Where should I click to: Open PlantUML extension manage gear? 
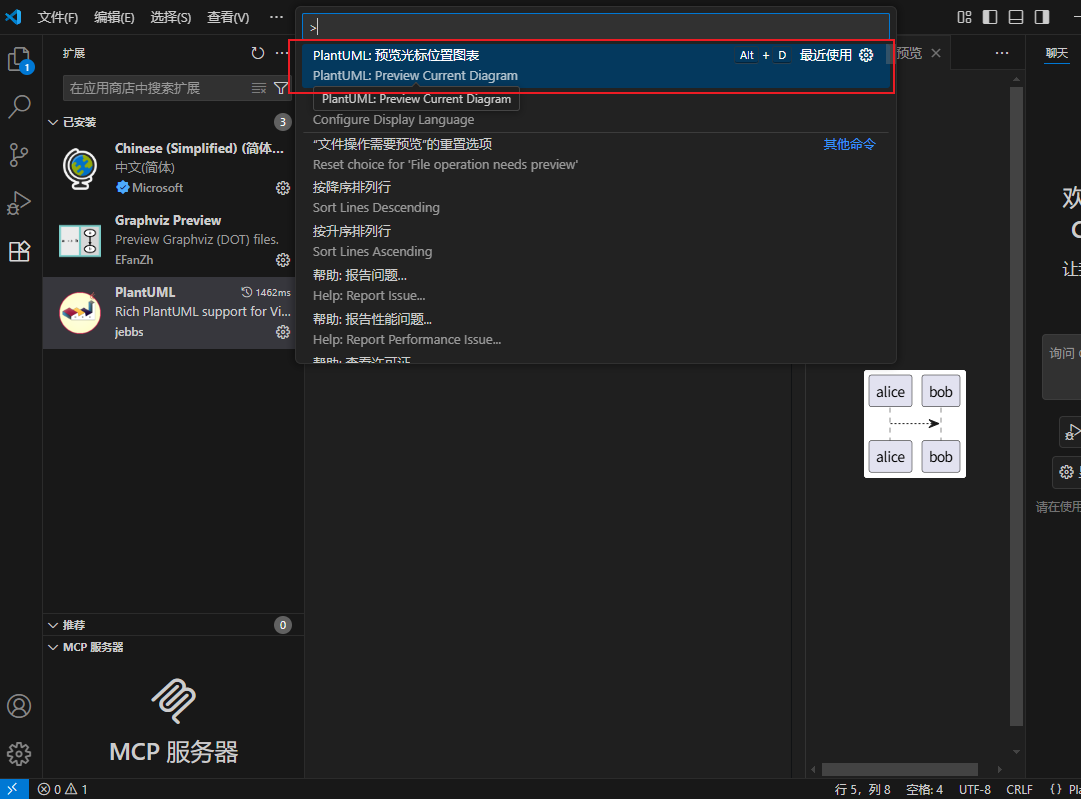(x=283, y=332)
